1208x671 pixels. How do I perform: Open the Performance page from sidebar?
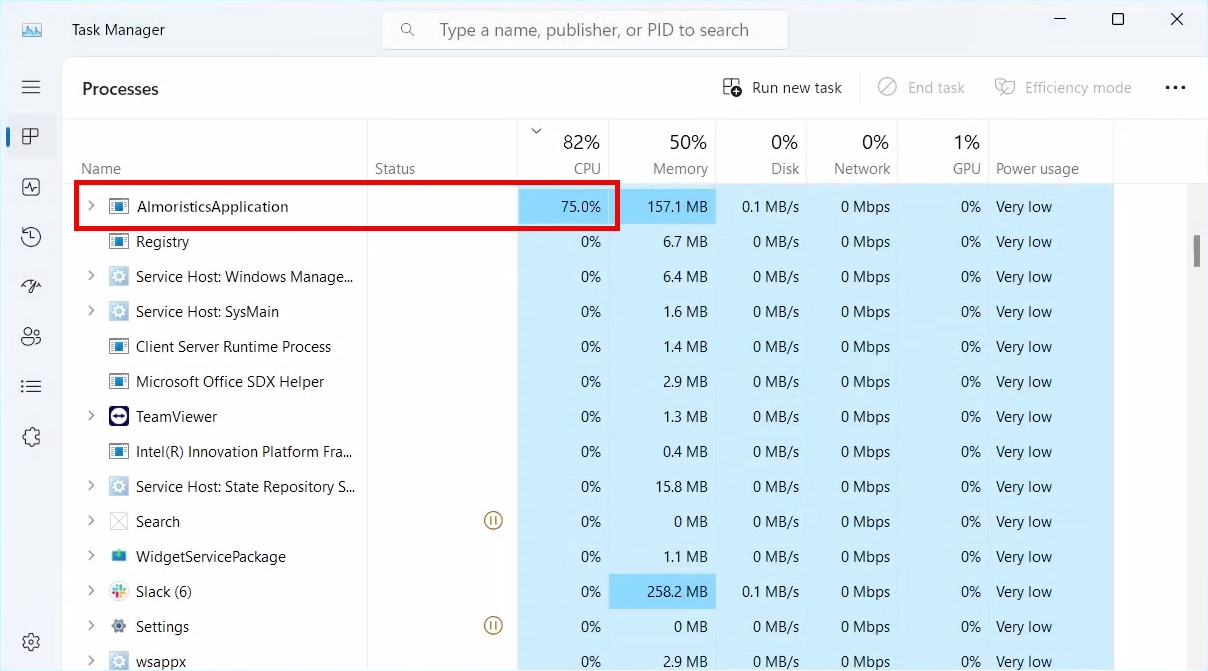click(x=31, y=186)
